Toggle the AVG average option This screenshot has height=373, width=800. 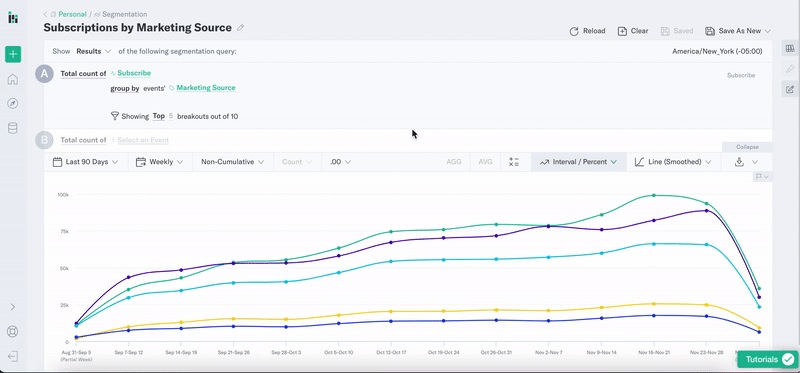[x=485, y=162]
